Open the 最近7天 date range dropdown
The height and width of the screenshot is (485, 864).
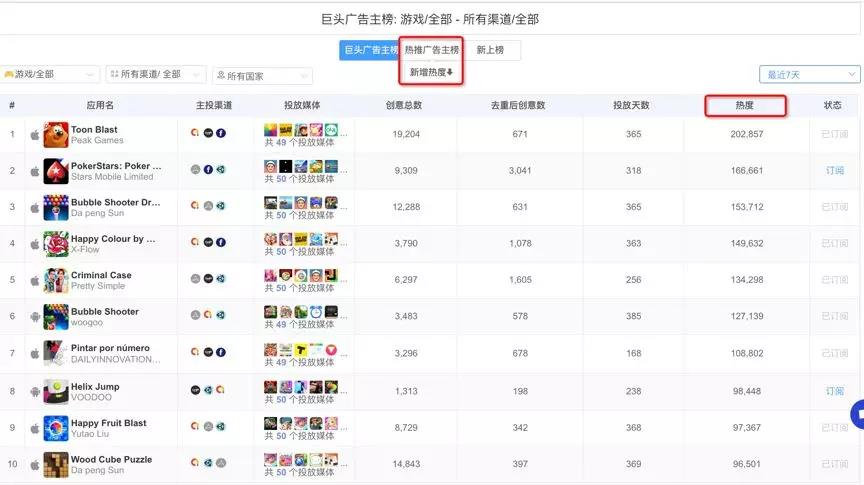point(809,74)
